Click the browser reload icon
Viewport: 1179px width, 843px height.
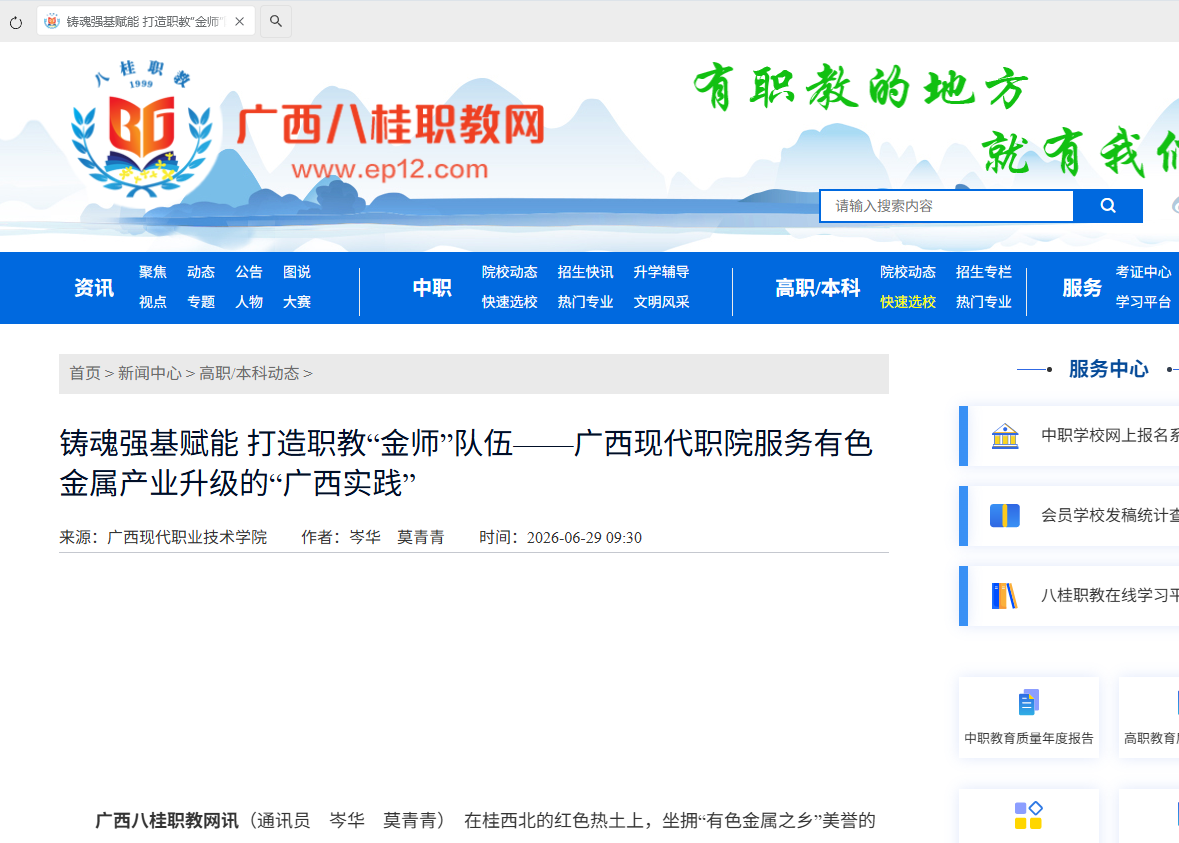pos(16,23)
